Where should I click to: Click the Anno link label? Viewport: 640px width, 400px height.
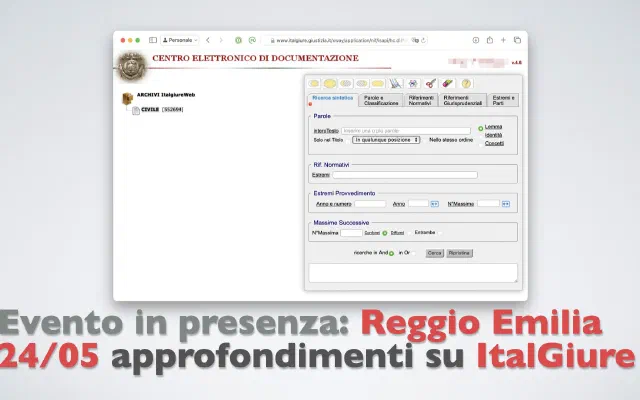click(x=399, y=204)
